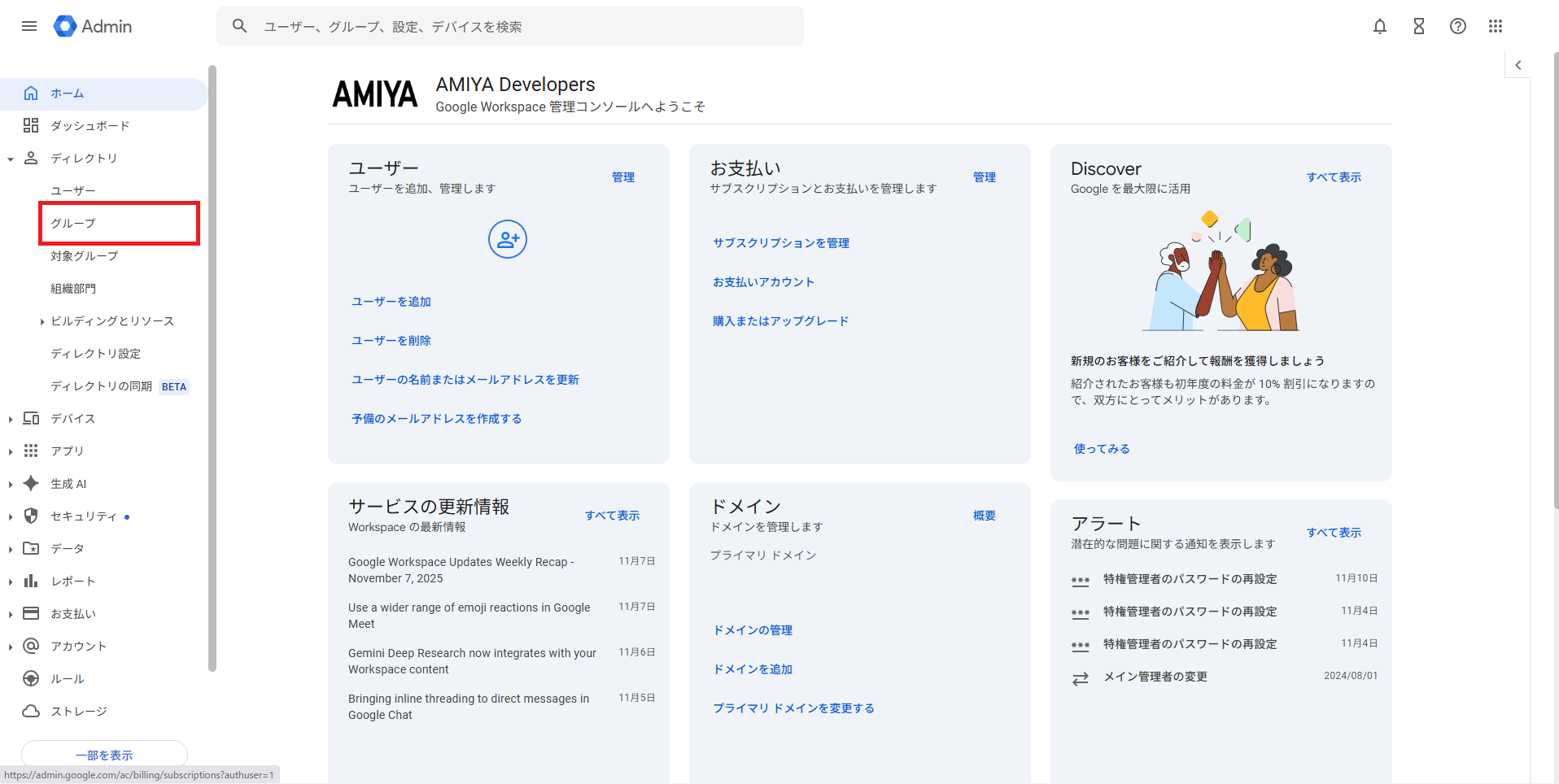Click alert icon for 11月10日 password reset
This screenshot has height=784, width=1559.
click(1080, 581)
